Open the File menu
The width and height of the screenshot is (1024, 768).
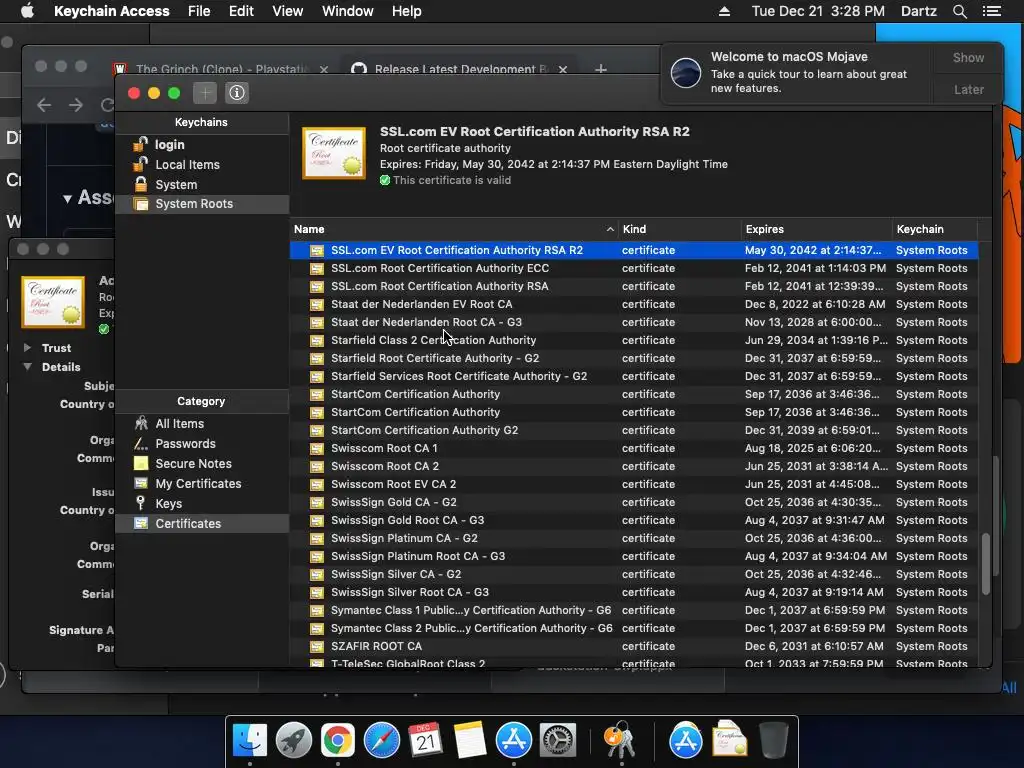coord(199,11)
